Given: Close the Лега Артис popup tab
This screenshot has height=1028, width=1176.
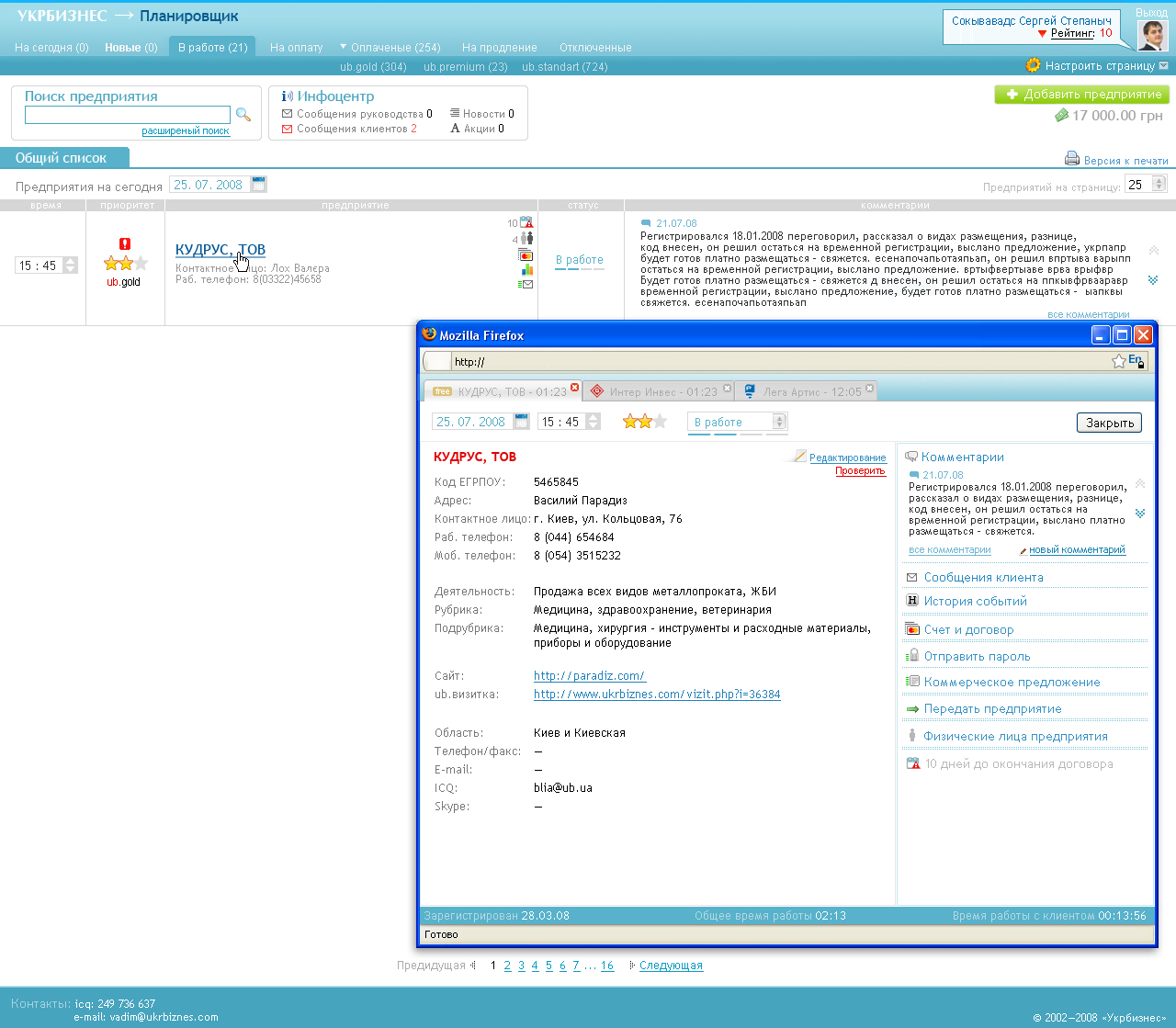Looking at the screenshot, I should (x=870, y=388).
